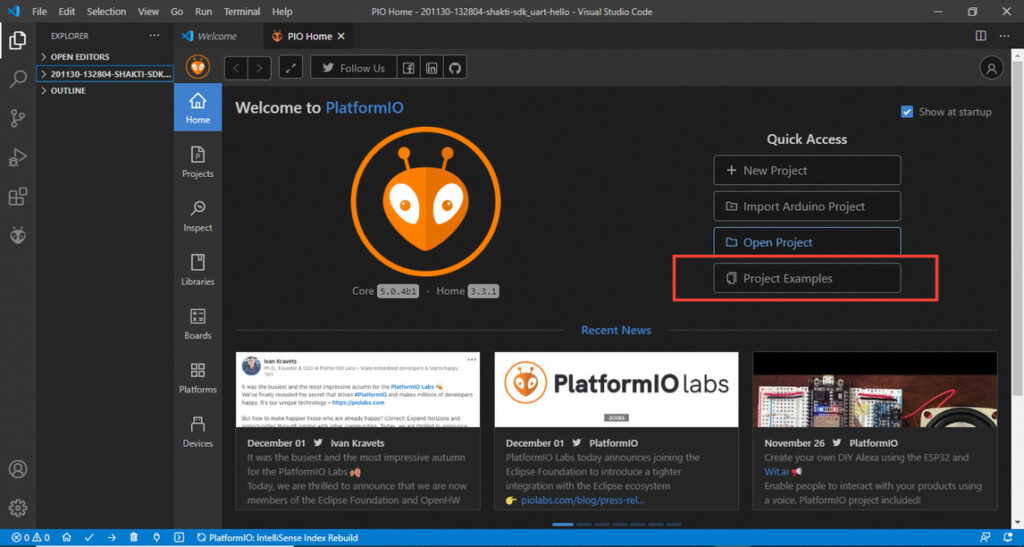Open Platforms in PIO sidebar

click(x=198, y=378)
